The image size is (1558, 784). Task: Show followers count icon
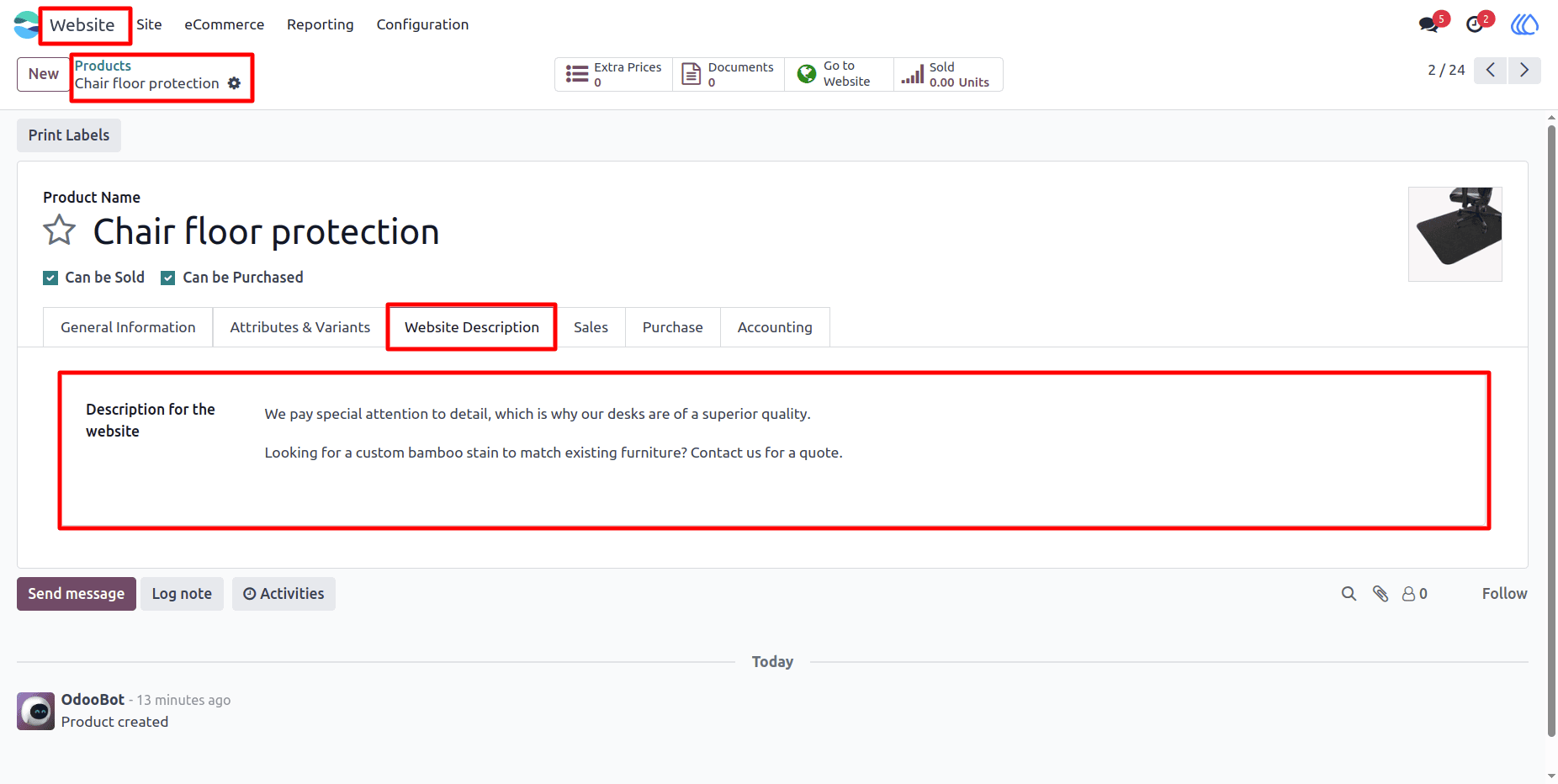click(1415, 594)
